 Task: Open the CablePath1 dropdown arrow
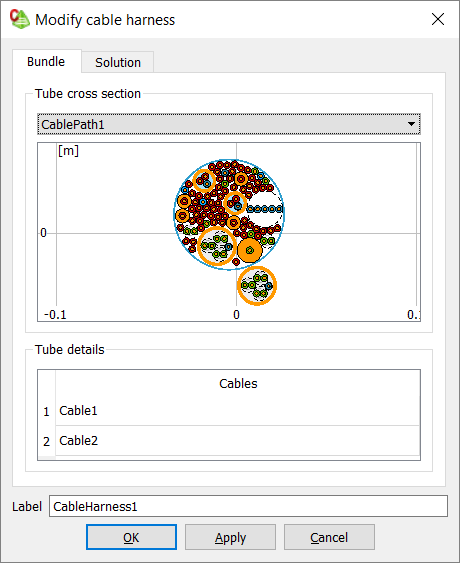(412, 124)
